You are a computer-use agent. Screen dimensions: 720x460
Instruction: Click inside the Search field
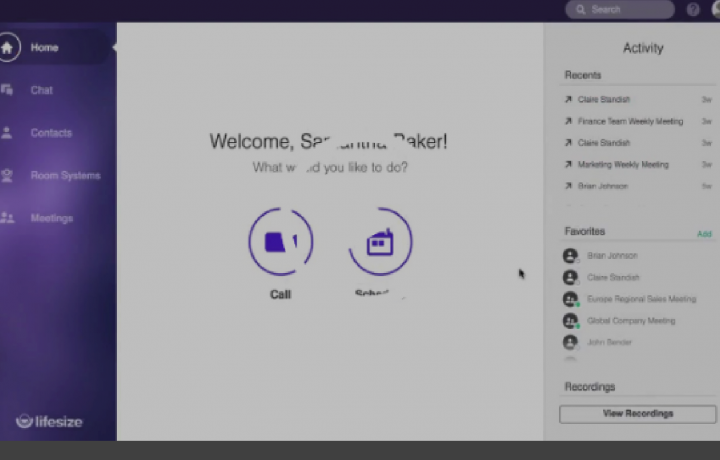[620, 10]
